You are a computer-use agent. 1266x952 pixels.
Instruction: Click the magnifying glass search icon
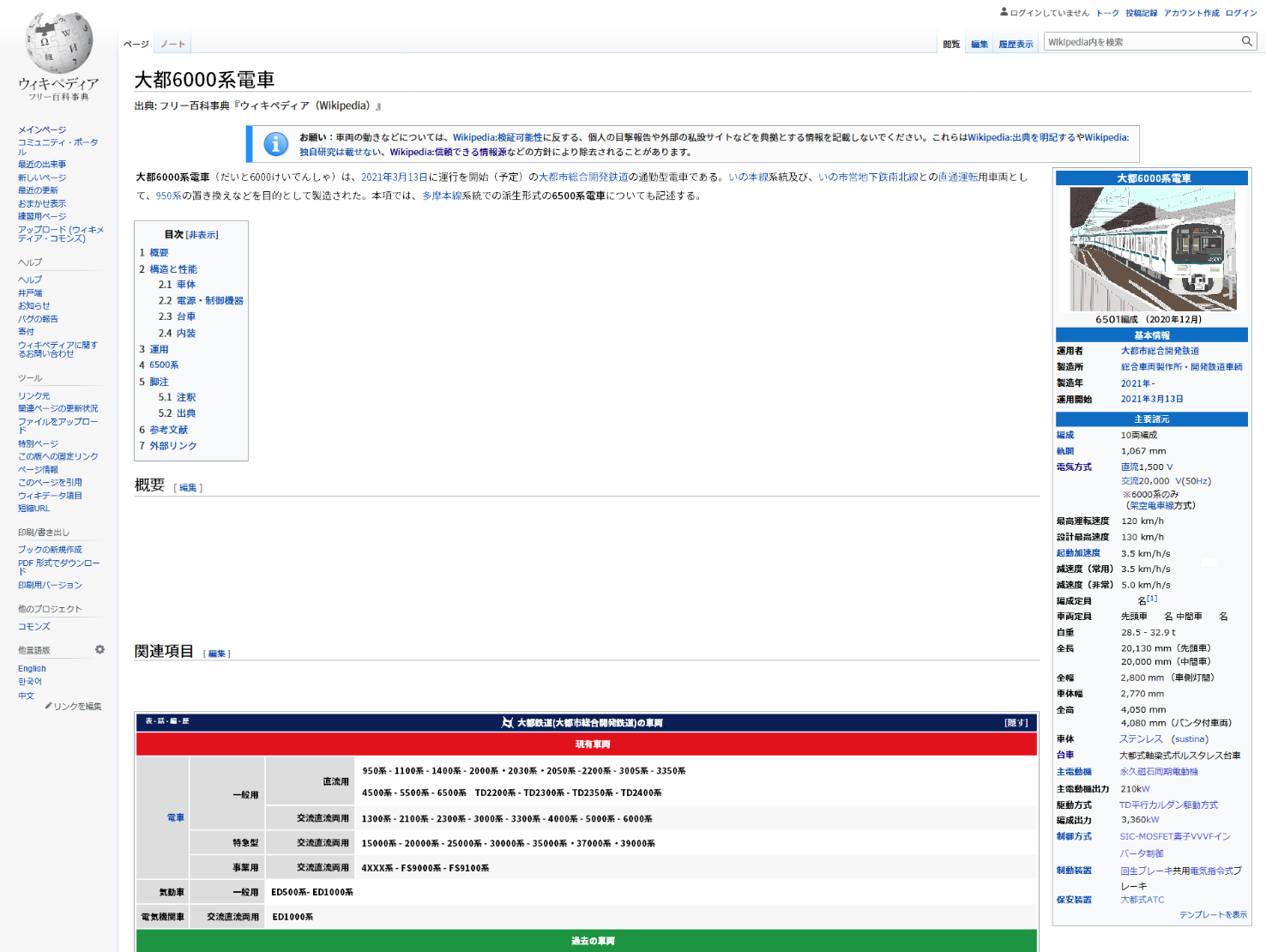1247,41
